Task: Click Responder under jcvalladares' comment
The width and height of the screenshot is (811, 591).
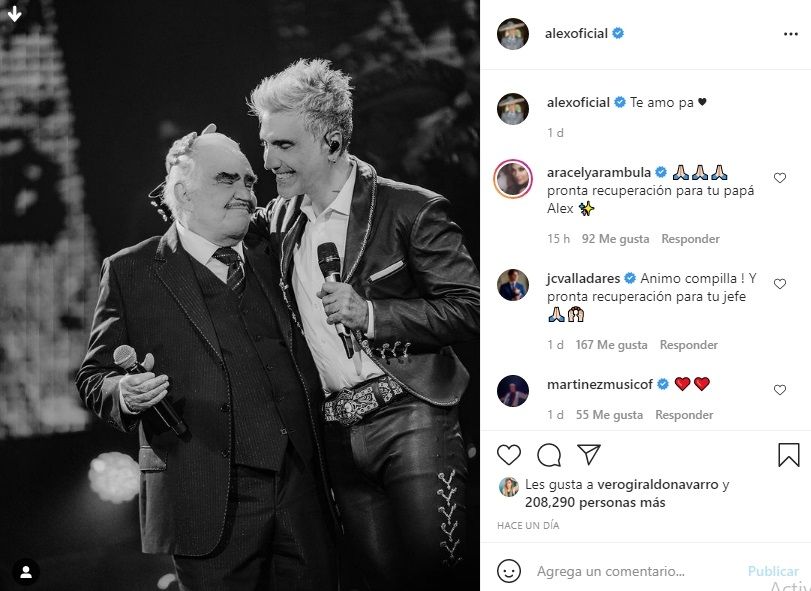Action: (x=689, y=345)
